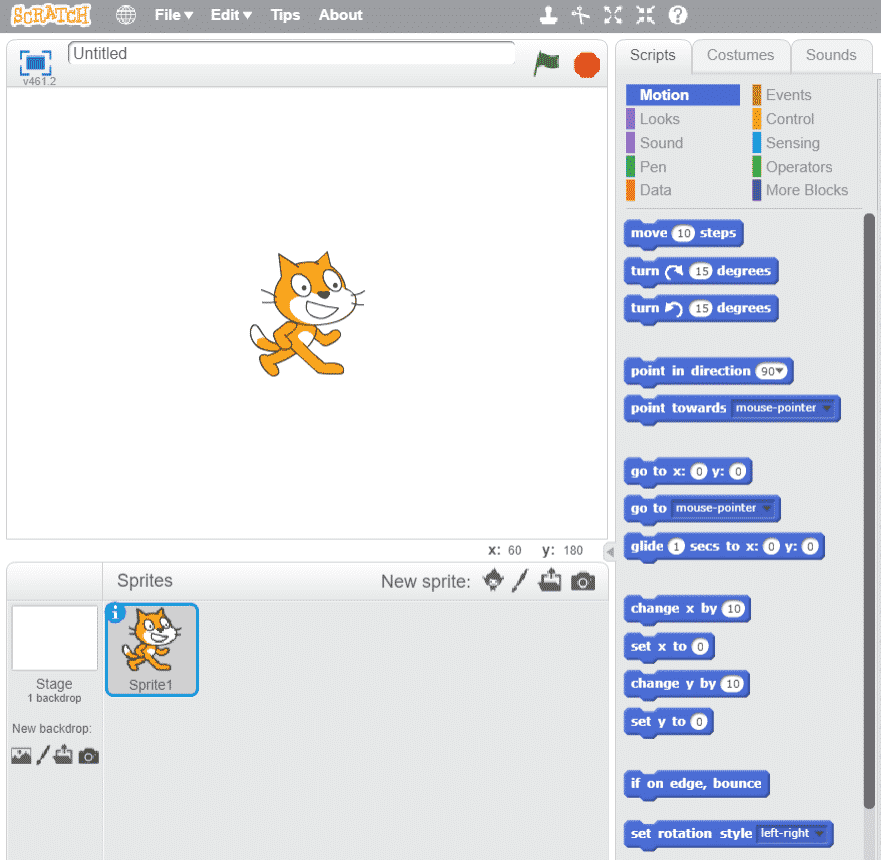881x860 pixels.
Task: Select the Events block category
Action: 788,95
